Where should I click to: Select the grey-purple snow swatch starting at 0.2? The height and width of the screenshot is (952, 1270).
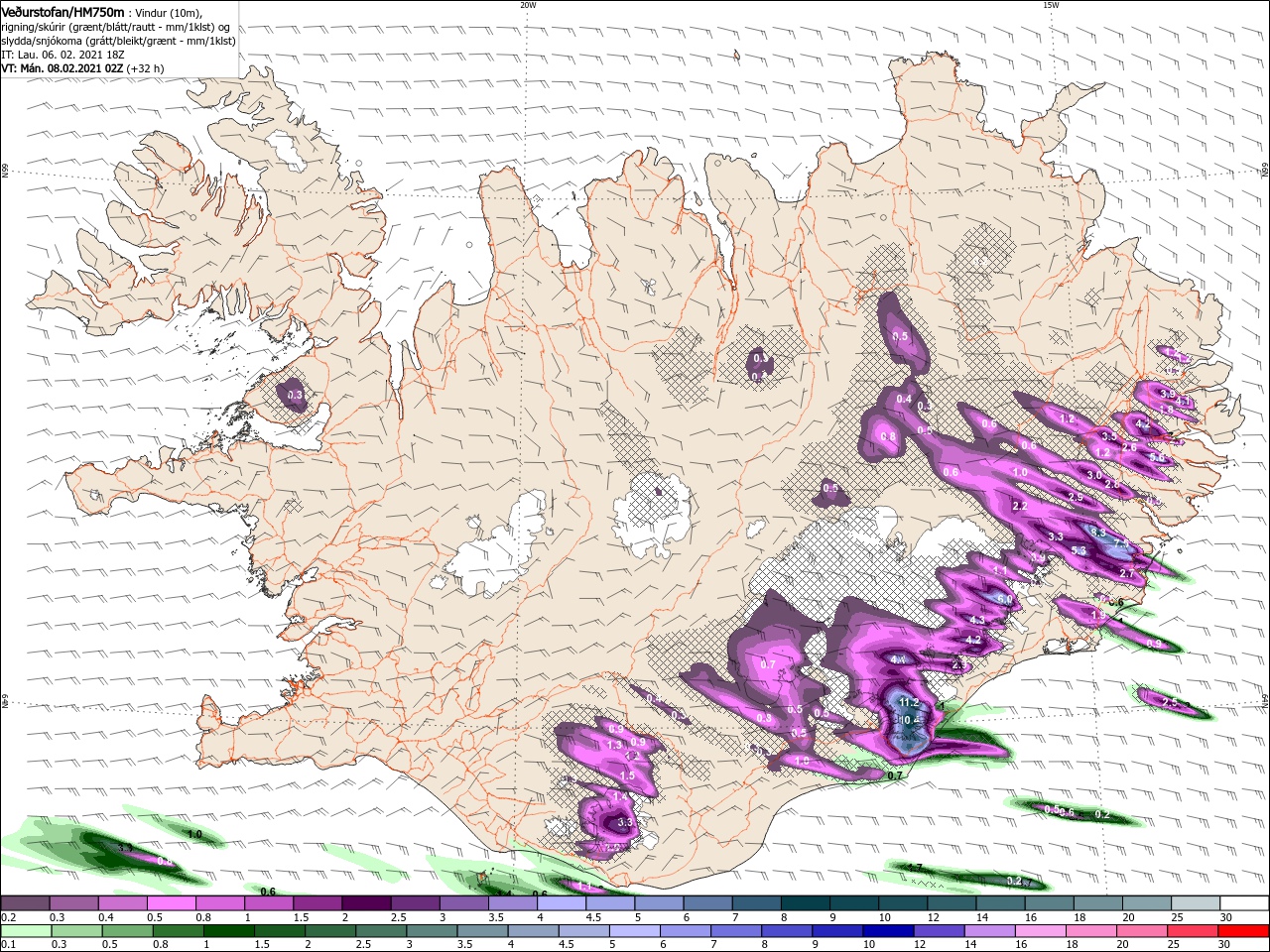(x=25, y=902)
